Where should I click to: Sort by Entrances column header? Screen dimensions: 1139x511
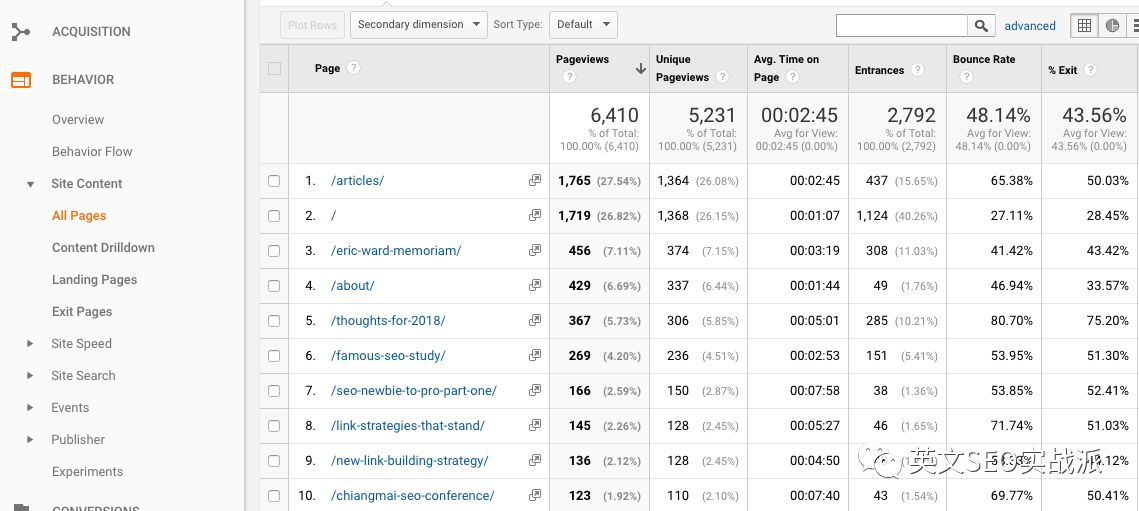click(x=879, y=71)
